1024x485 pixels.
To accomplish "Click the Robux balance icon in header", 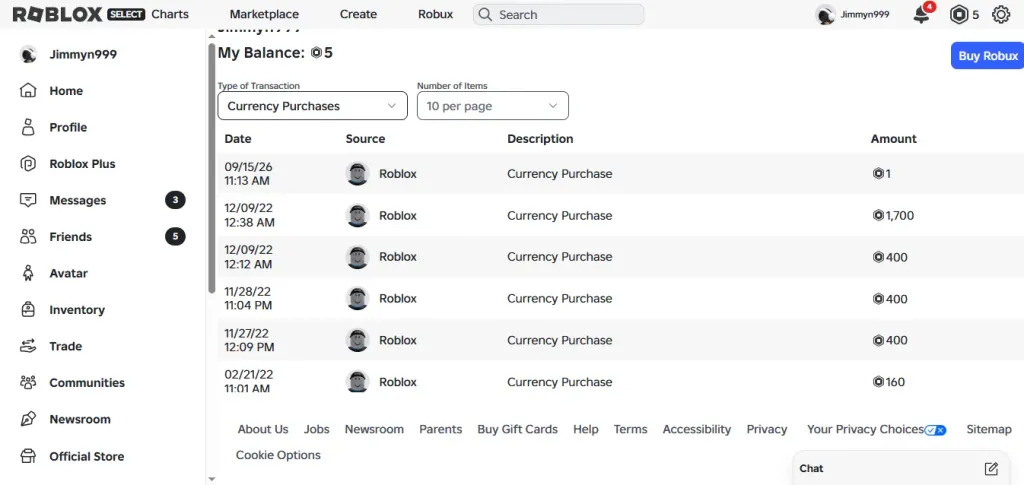I will [x=959, y=14].
